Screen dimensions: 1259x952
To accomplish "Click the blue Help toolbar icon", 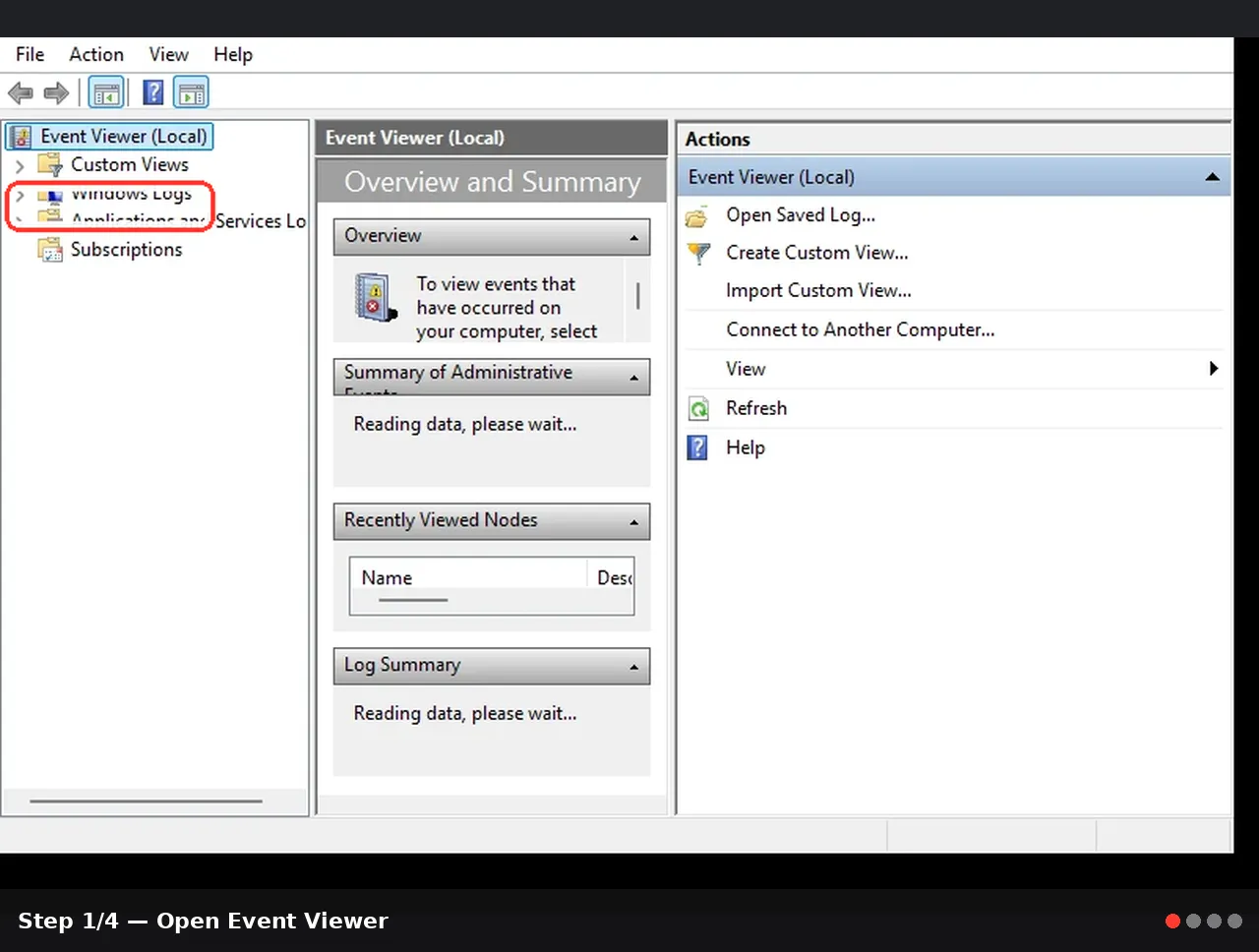I will [153, 92].
